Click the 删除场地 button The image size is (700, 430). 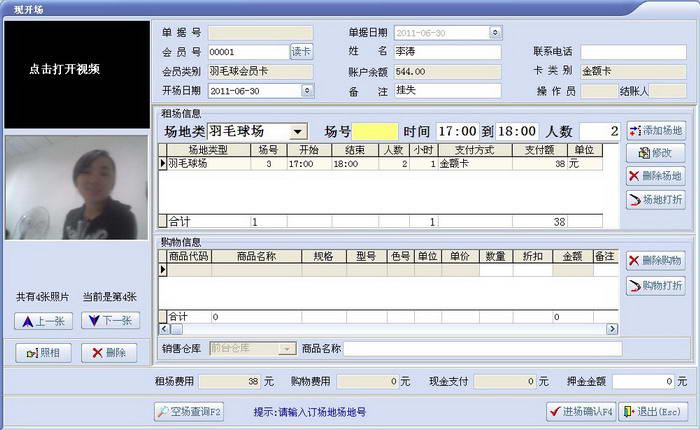[x=656, y=176]
